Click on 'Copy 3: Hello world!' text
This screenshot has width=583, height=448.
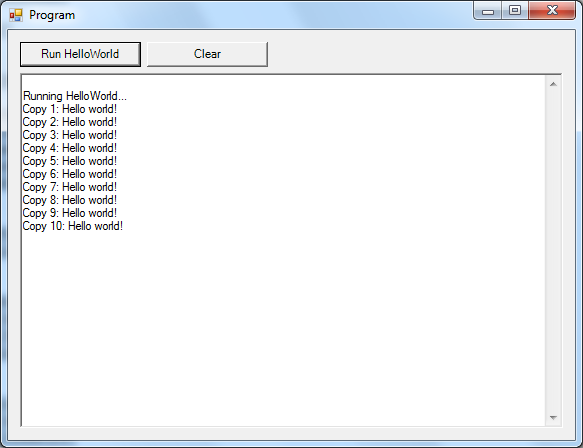point(70,135)
